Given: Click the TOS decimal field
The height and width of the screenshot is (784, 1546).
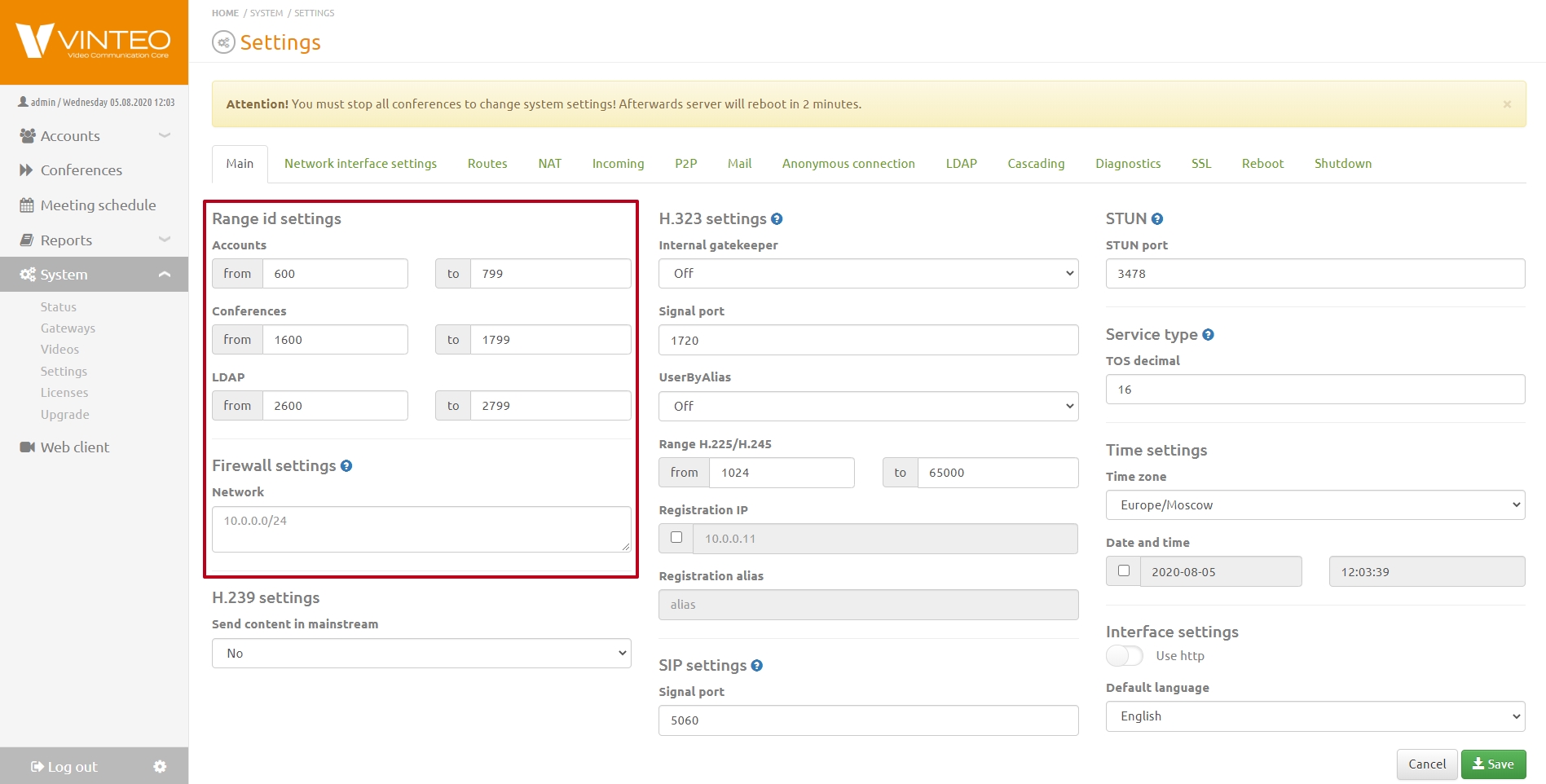Looking at the screenshot, I should pyautogui.click(x=1315, y=390).
